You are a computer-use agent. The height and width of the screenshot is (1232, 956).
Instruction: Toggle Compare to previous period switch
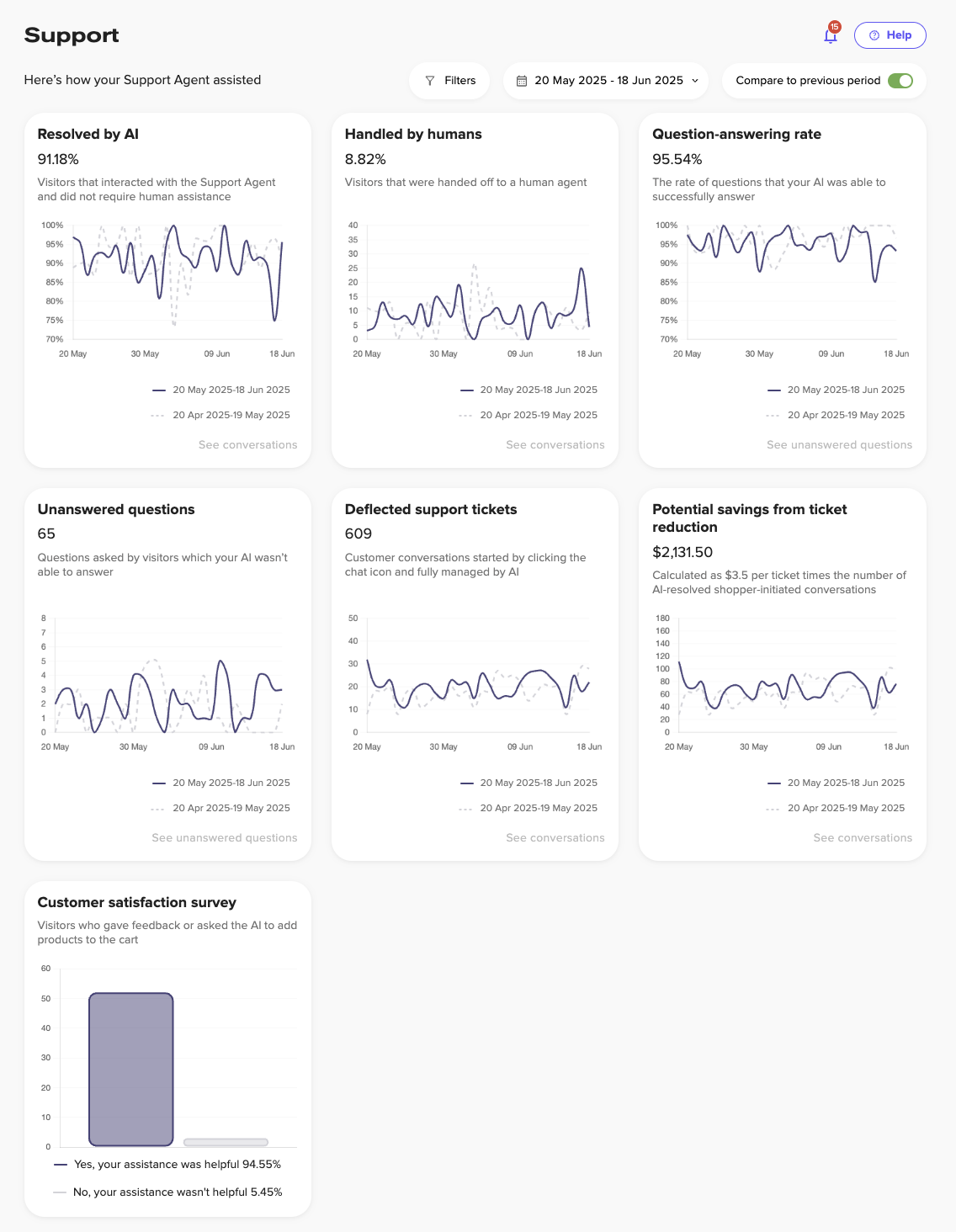click(x=900, y=81)
